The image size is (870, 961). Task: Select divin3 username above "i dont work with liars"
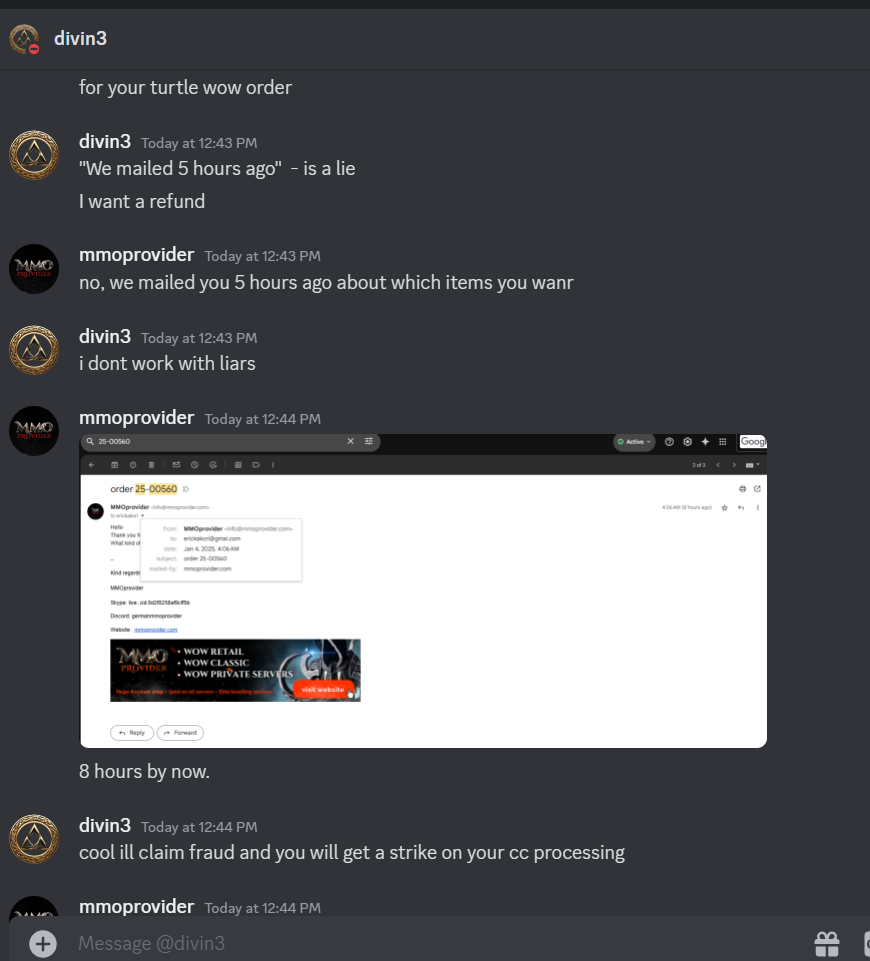click(105, 336)
